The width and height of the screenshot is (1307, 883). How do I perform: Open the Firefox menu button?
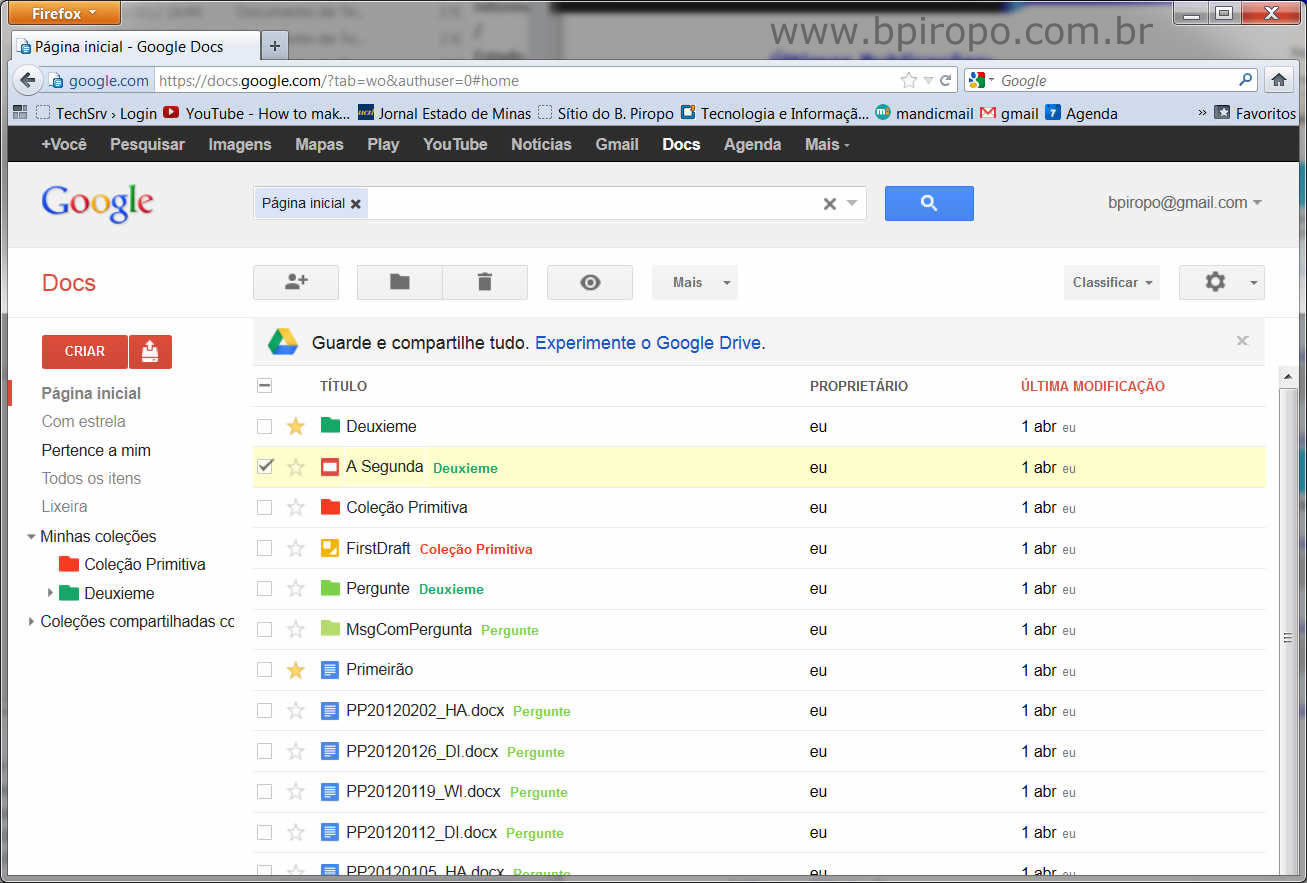66,14
